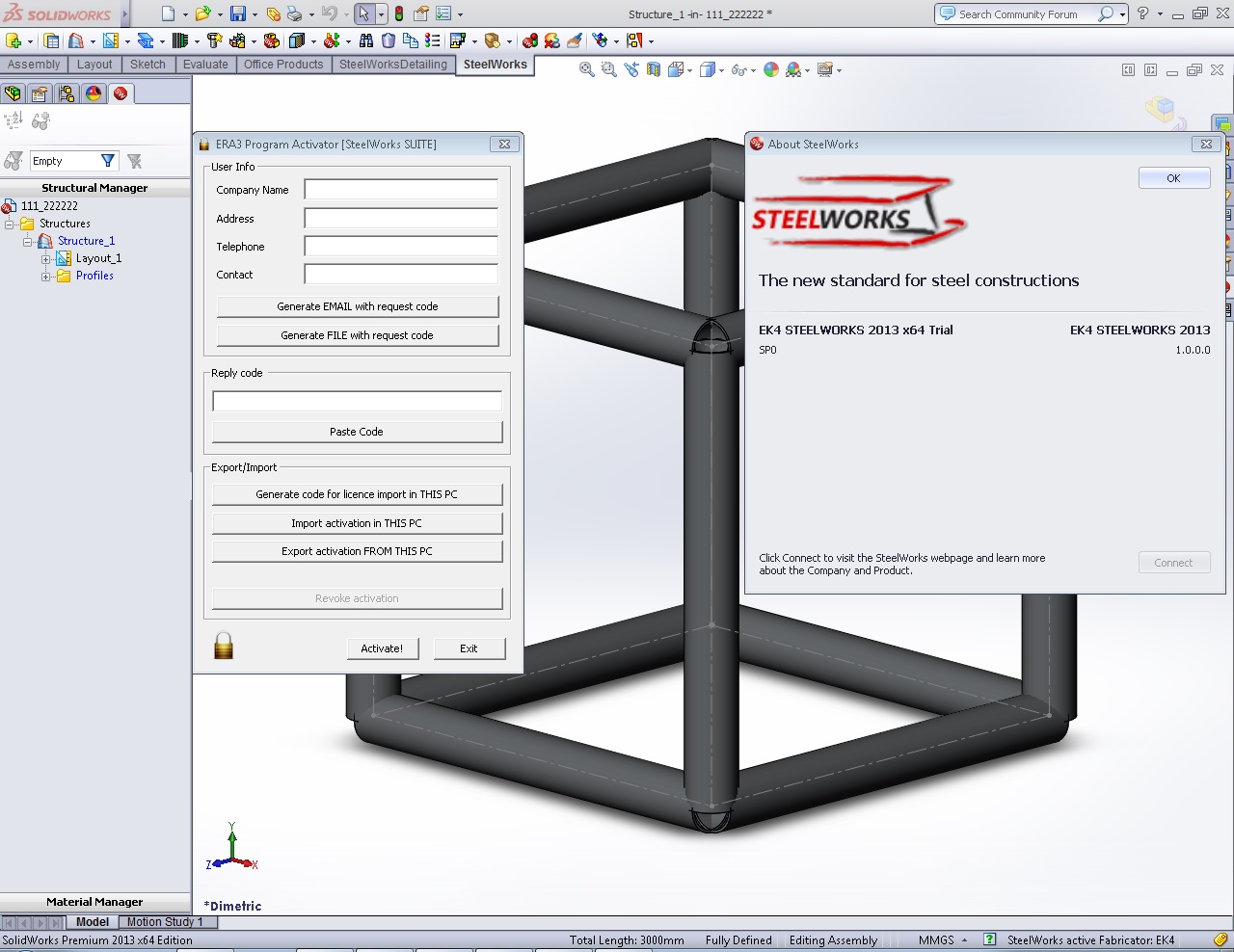Switch to the Sketch tab
This screenshot has width=1234, height=952.
click(x=148, y=65)
